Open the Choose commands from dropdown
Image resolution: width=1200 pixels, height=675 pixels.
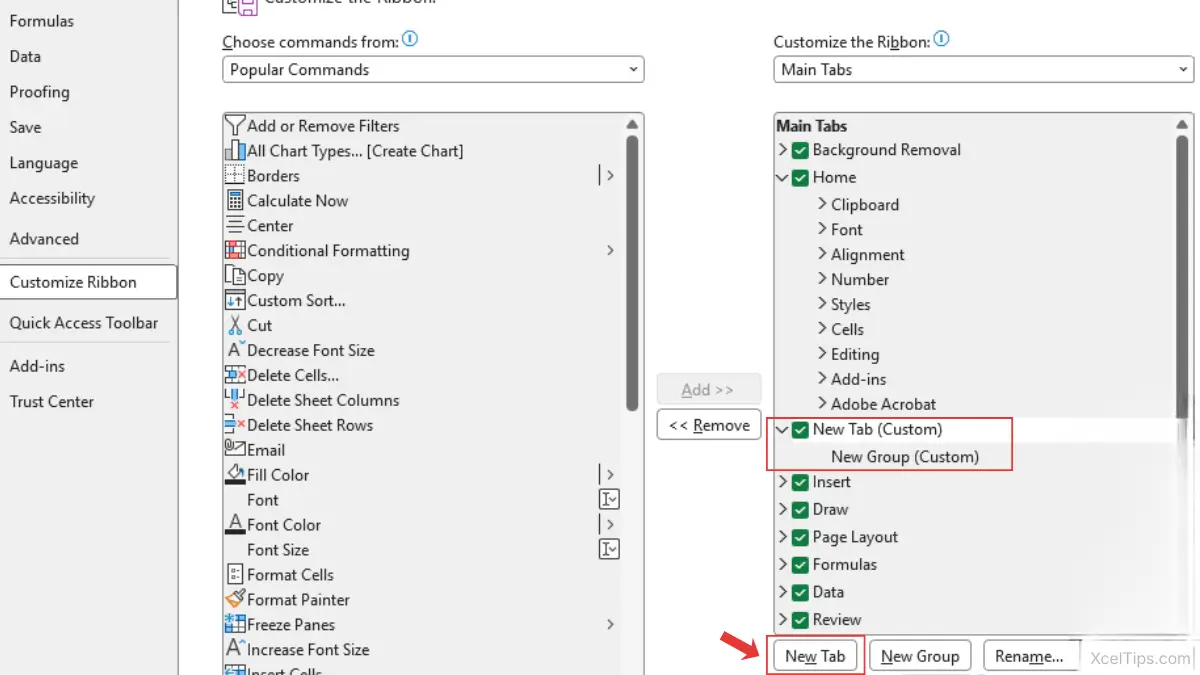[433, 70]
